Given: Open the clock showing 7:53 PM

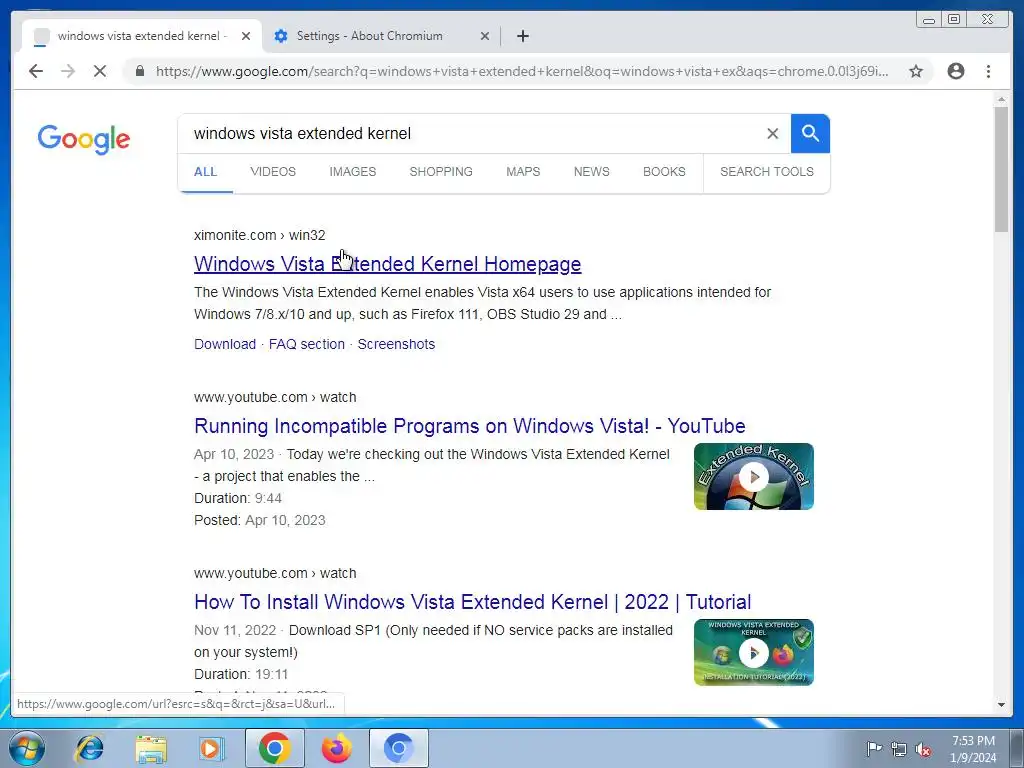Looking at the screenshot, I should coord(973,749).
